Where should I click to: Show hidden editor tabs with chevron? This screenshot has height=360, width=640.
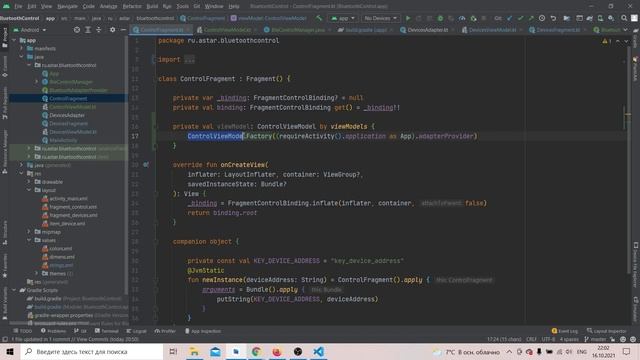click(x=625, y=30)
